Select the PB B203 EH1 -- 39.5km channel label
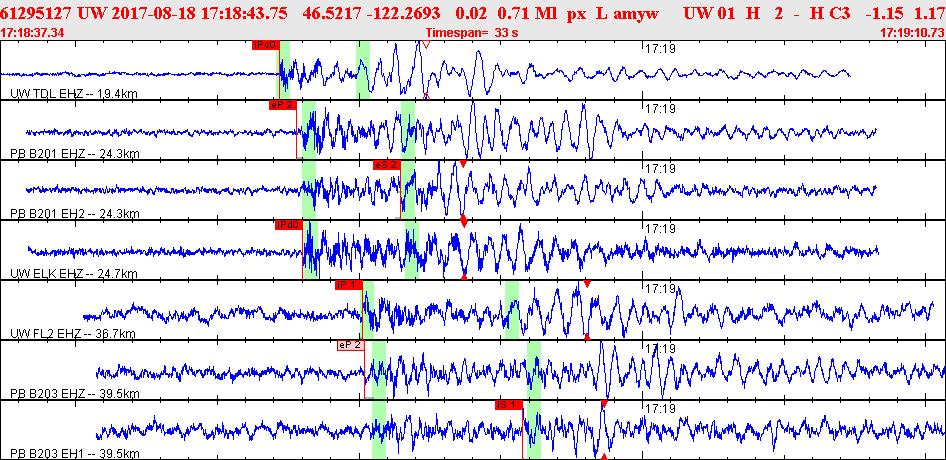 click(75, 453)
